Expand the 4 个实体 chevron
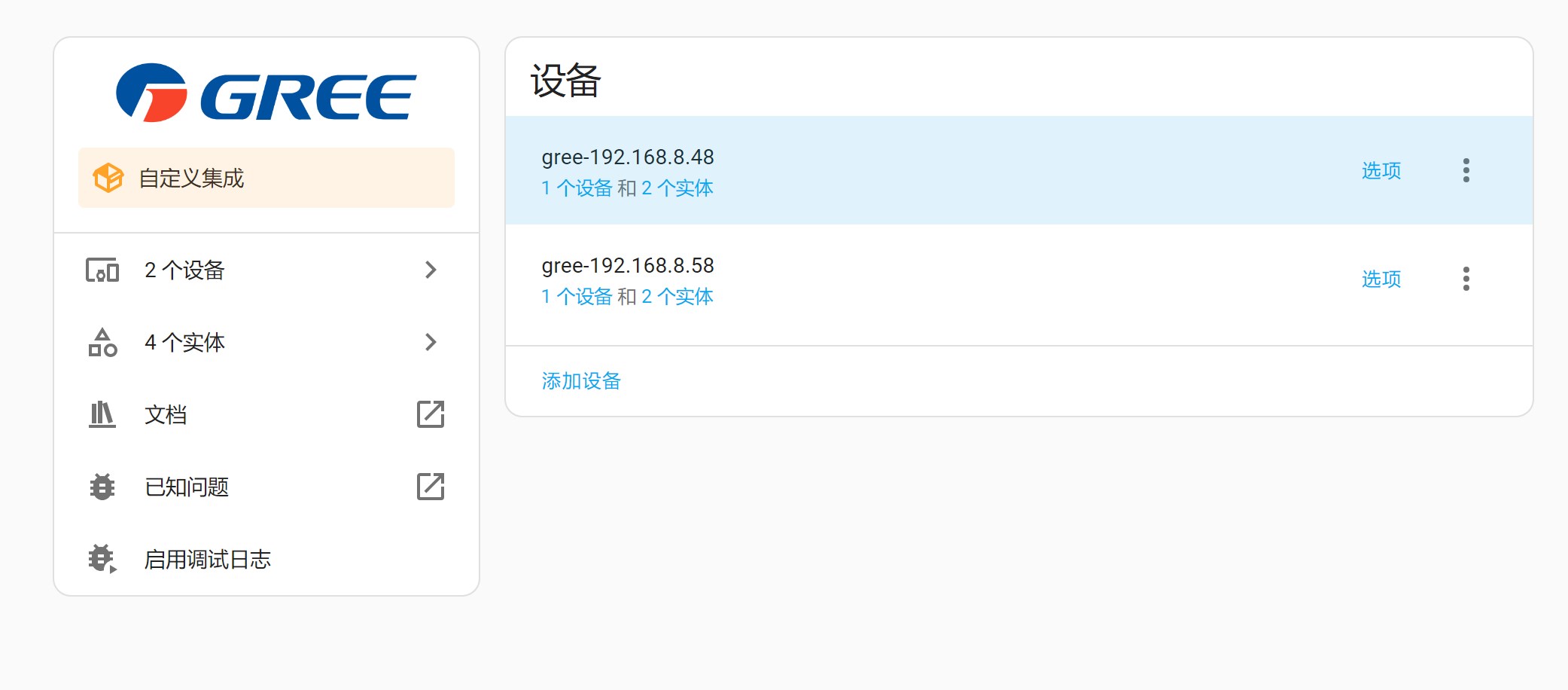 click(x=430, y=342)
